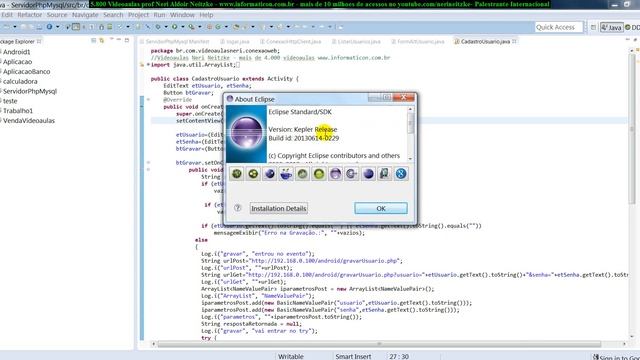The height and width of the screenshot is (360, 640).
Task: Click OK in the About Eclipse dialog
Action: coord(381,208)
